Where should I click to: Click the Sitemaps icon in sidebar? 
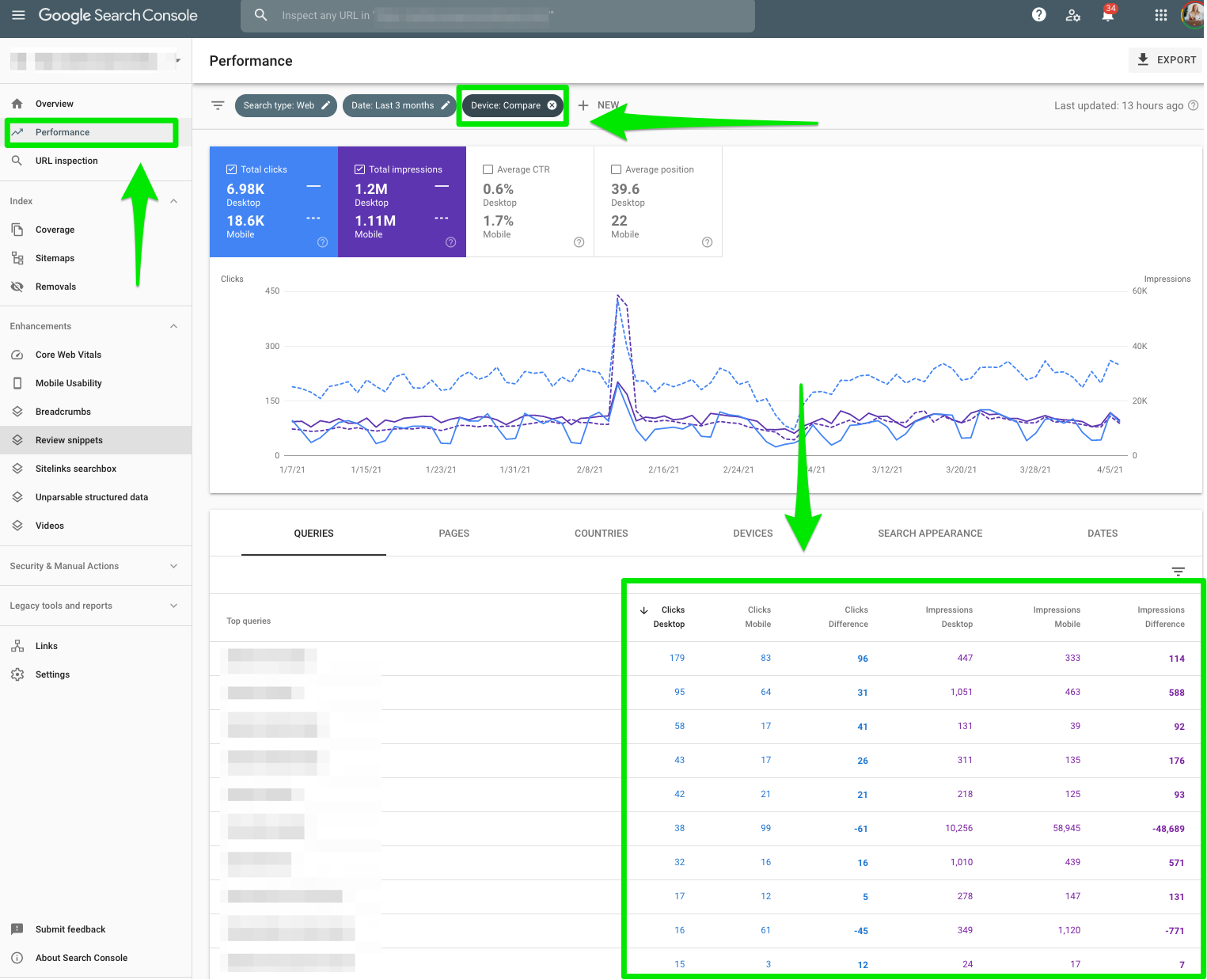17,258
